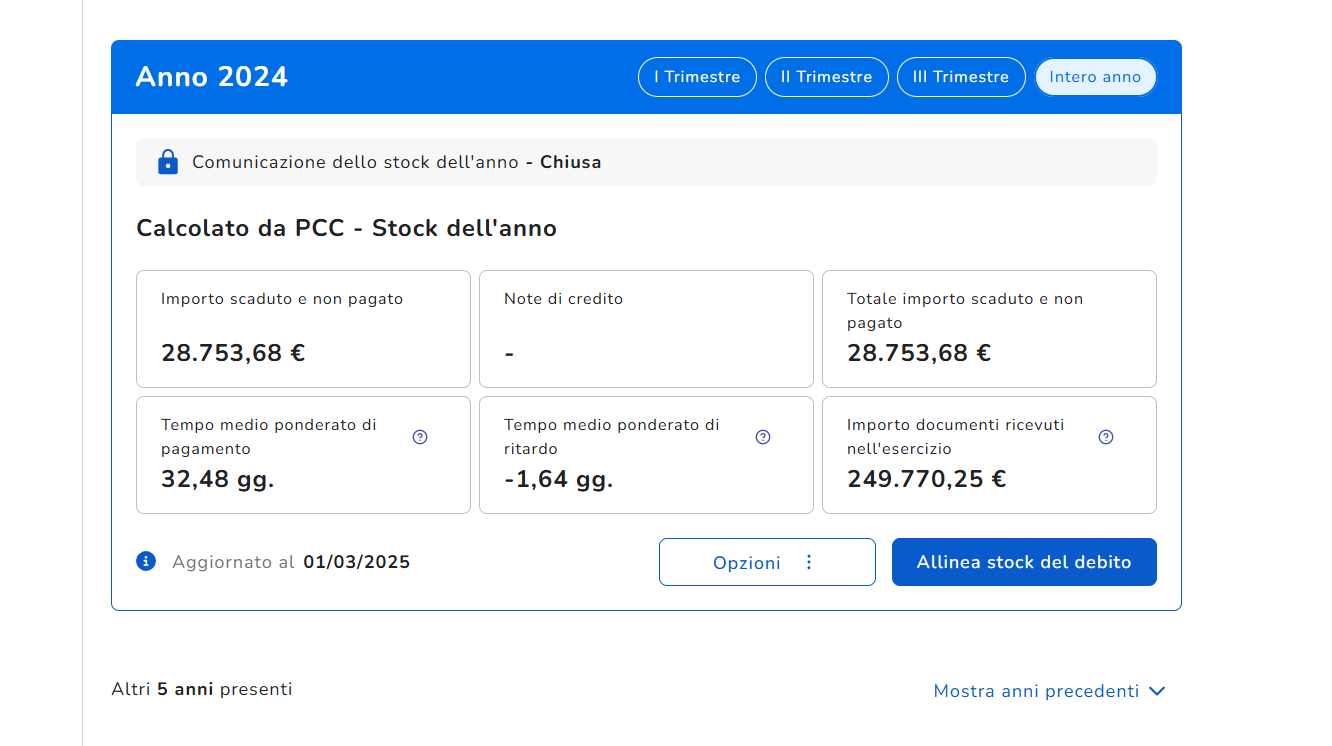The image size is (1332, 746).
Task: Select the Intero anno tab
Action: click(x=1095, y=77)
